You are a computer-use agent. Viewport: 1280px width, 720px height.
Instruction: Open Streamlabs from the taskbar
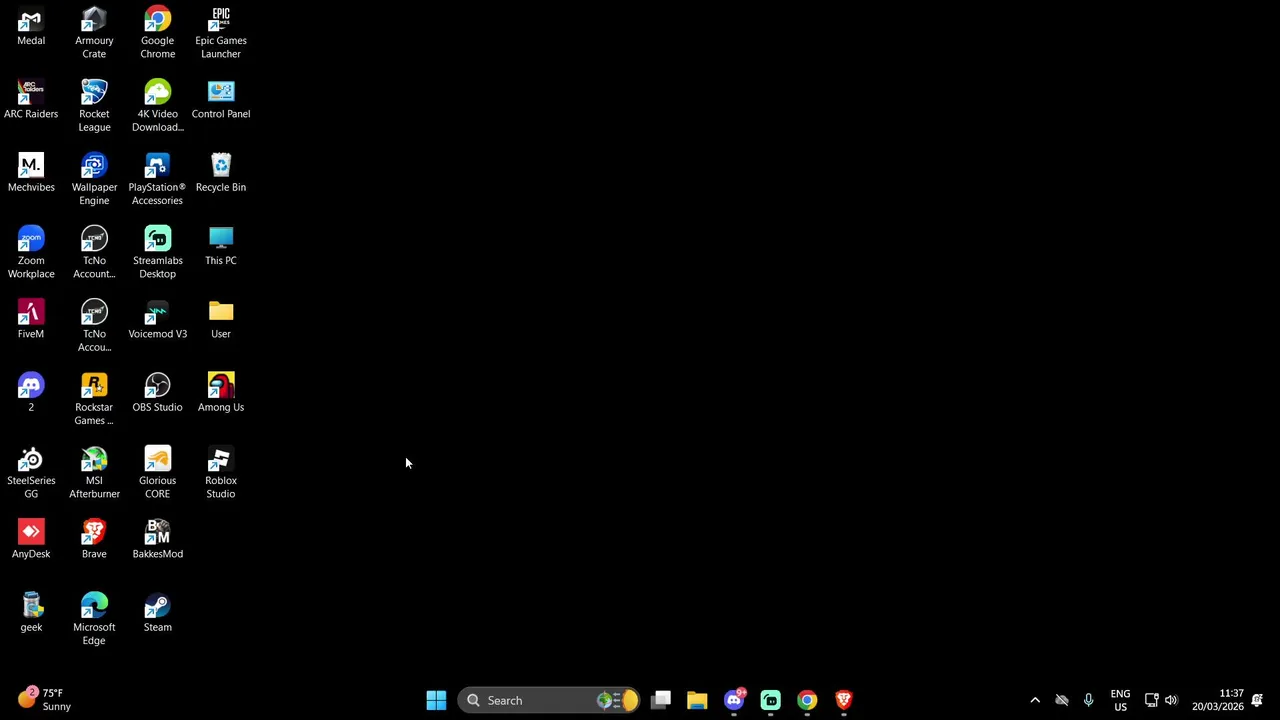(x=770, y=700)
